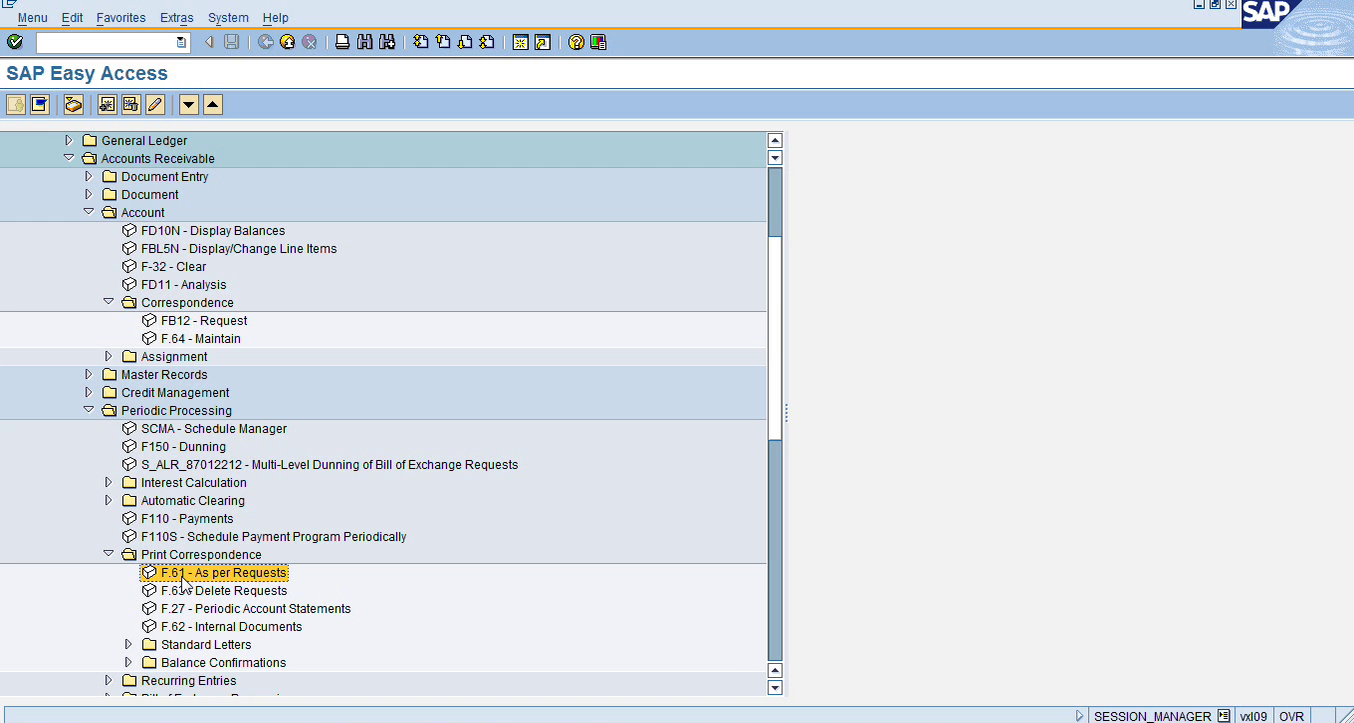Select FB12 - Request transaction
The image size is (1354, 723).
[x=204, y=320]
